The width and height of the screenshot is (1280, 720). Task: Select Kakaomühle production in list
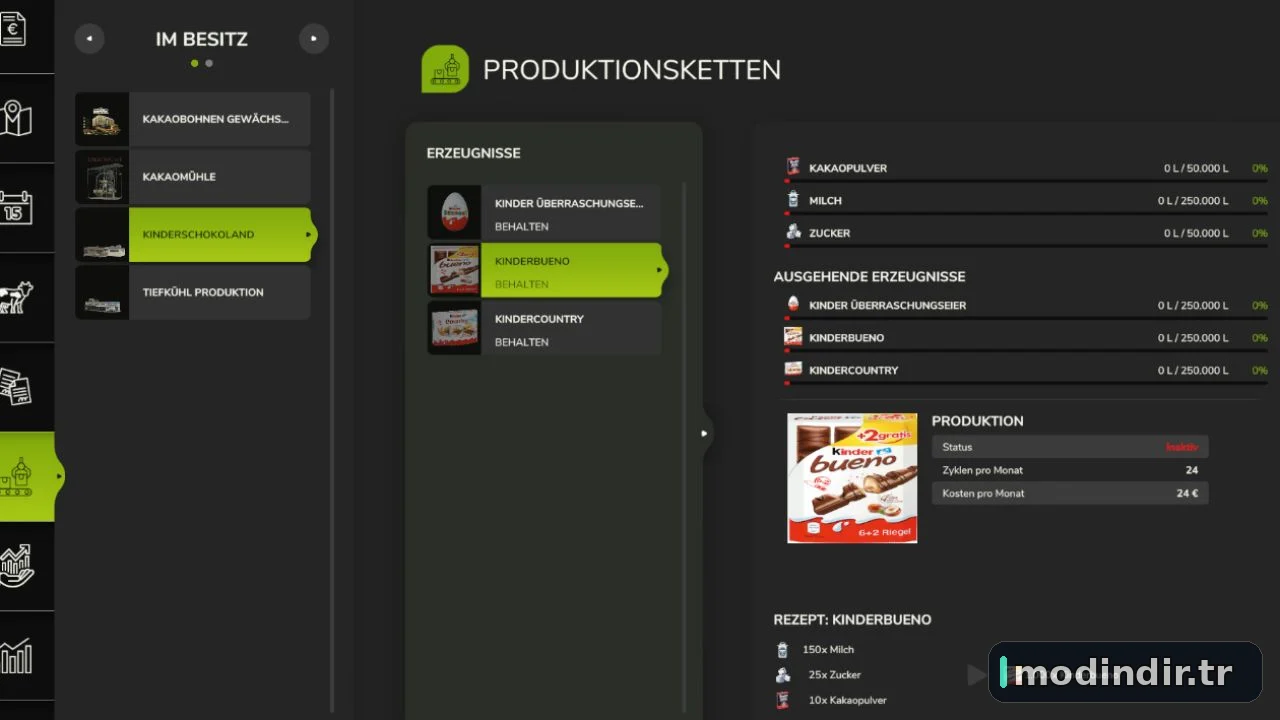tap(192, 177)
